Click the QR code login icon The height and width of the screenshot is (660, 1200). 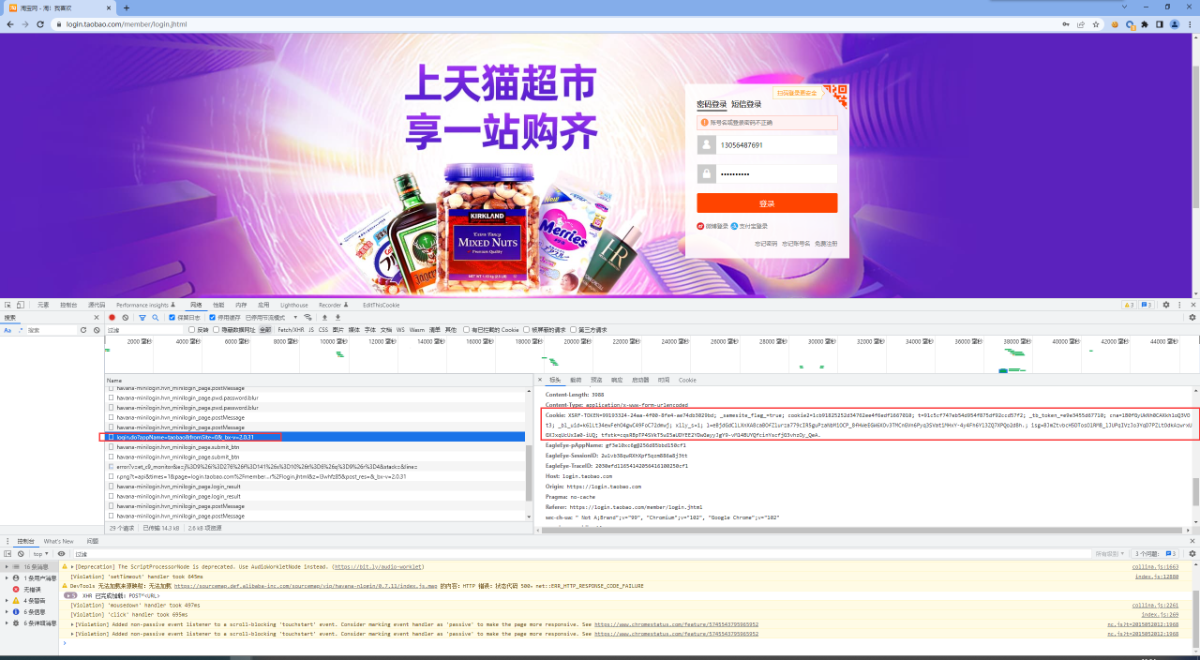[836, 96]
